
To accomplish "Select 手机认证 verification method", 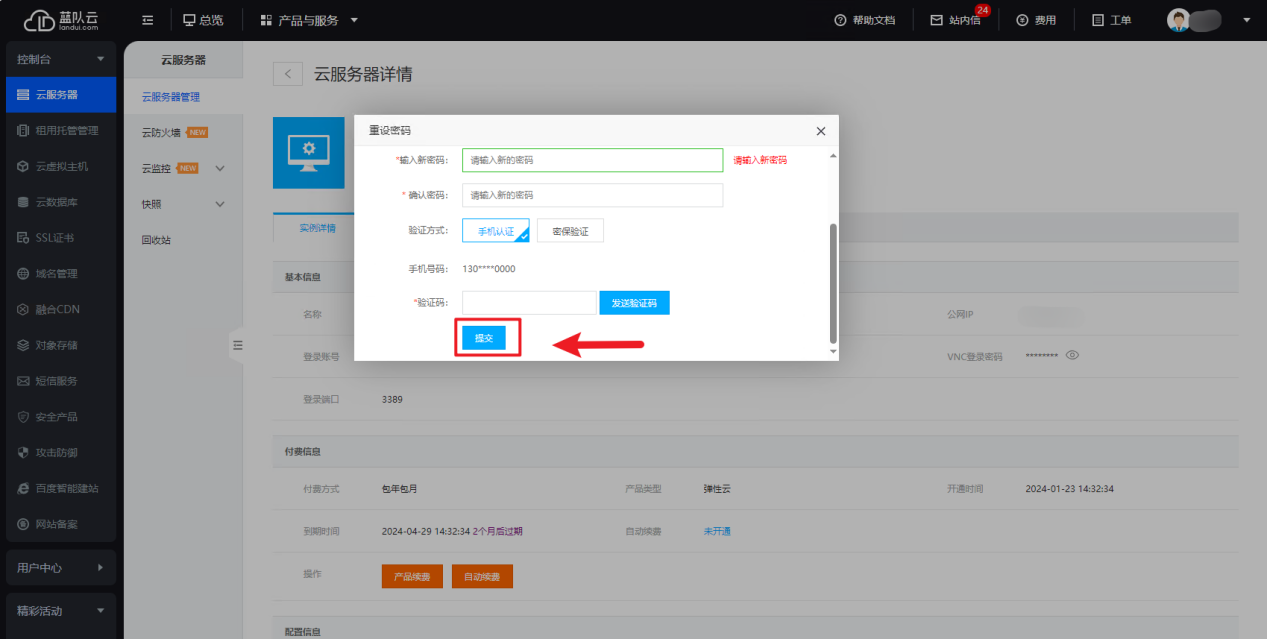I will 495,231.
